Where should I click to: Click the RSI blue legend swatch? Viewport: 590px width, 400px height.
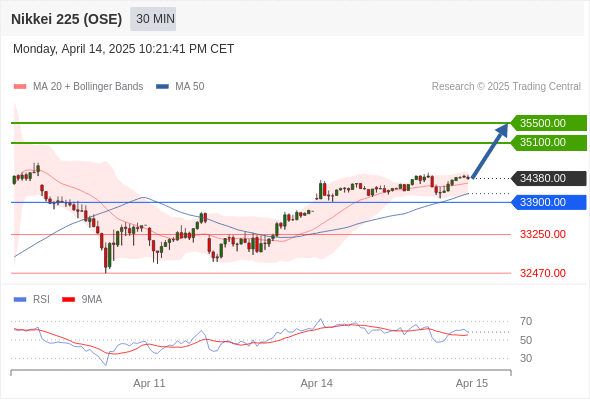[x=20, y=300]
